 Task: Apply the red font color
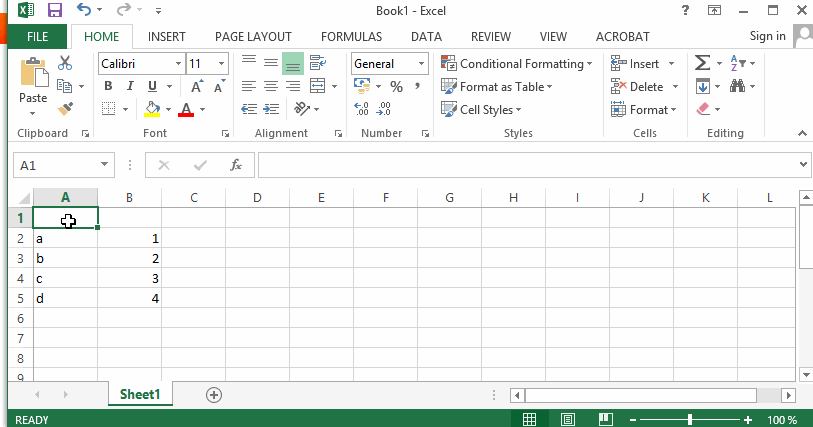click(186, 109)
